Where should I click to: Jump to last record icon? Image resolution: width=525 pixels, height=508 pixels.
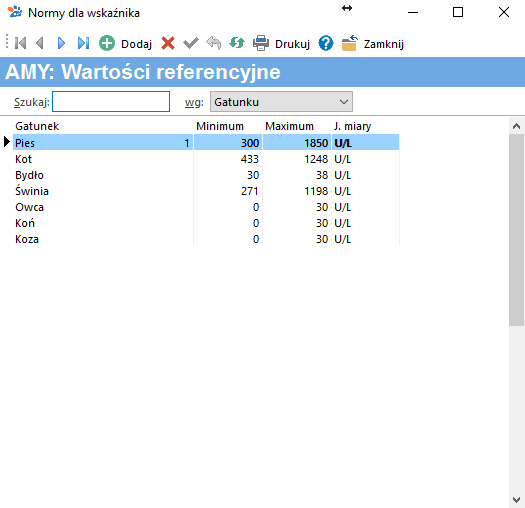point(83,43)
